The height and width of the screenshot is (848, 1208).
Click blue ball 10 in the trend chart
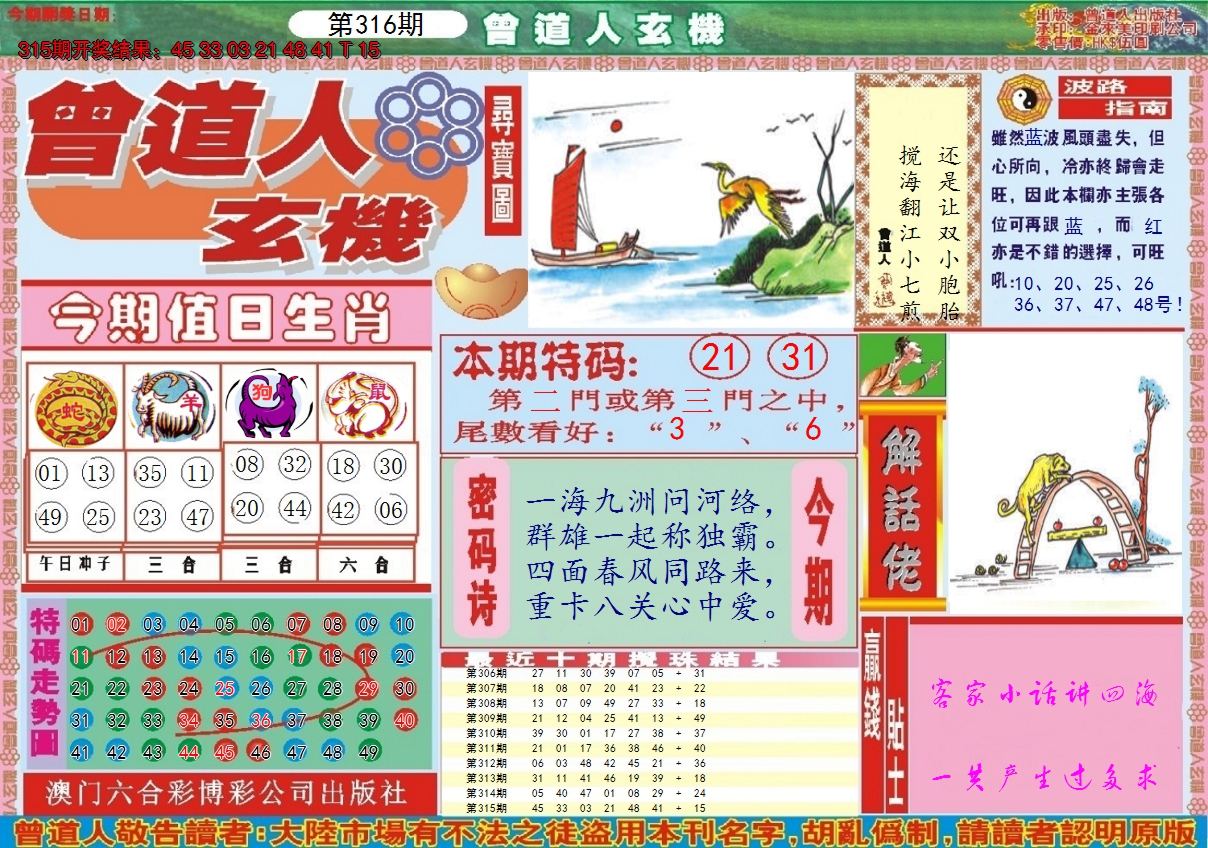404,625
